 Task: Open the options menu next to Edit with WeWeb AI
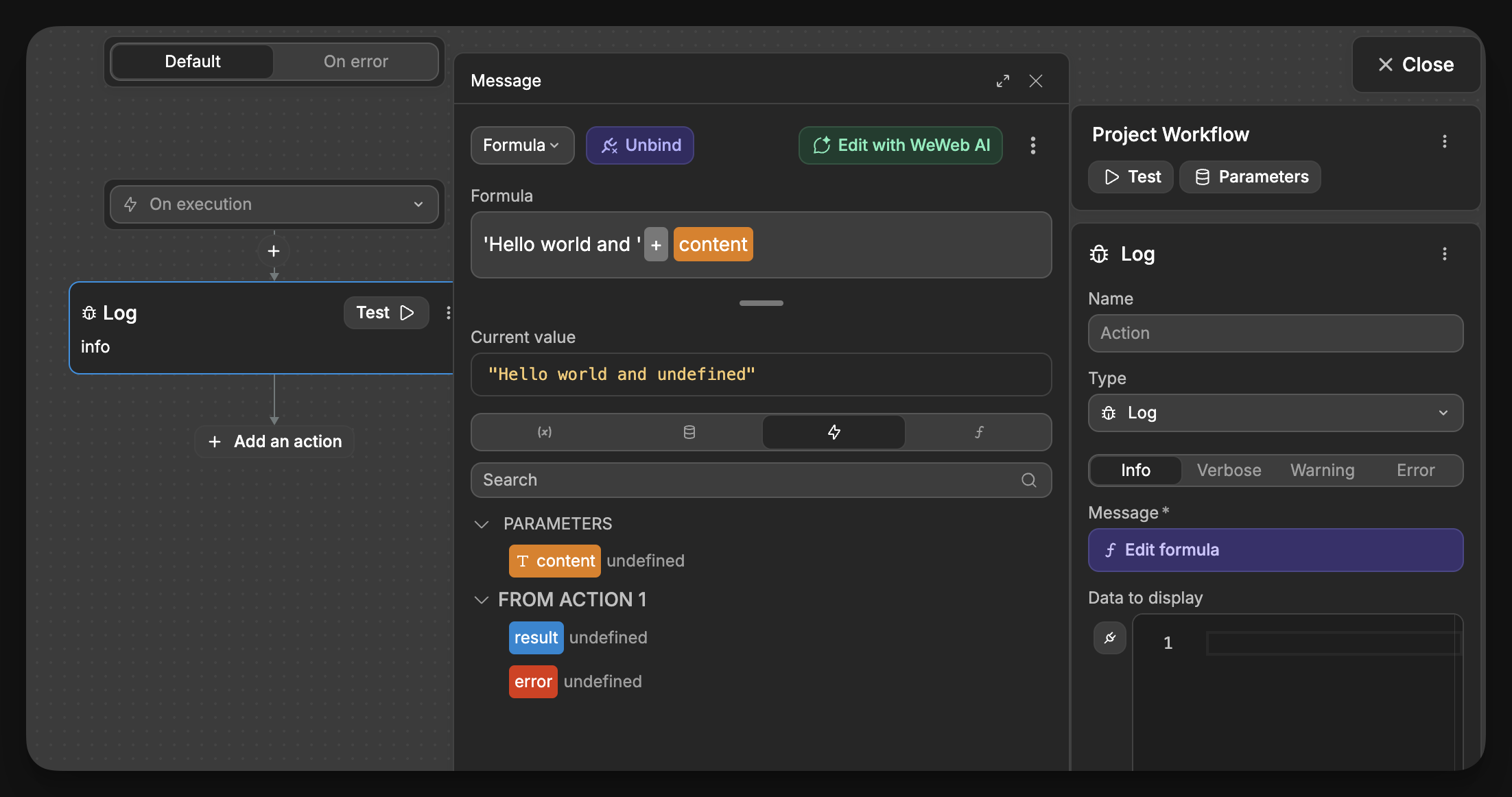point(1032,145)
